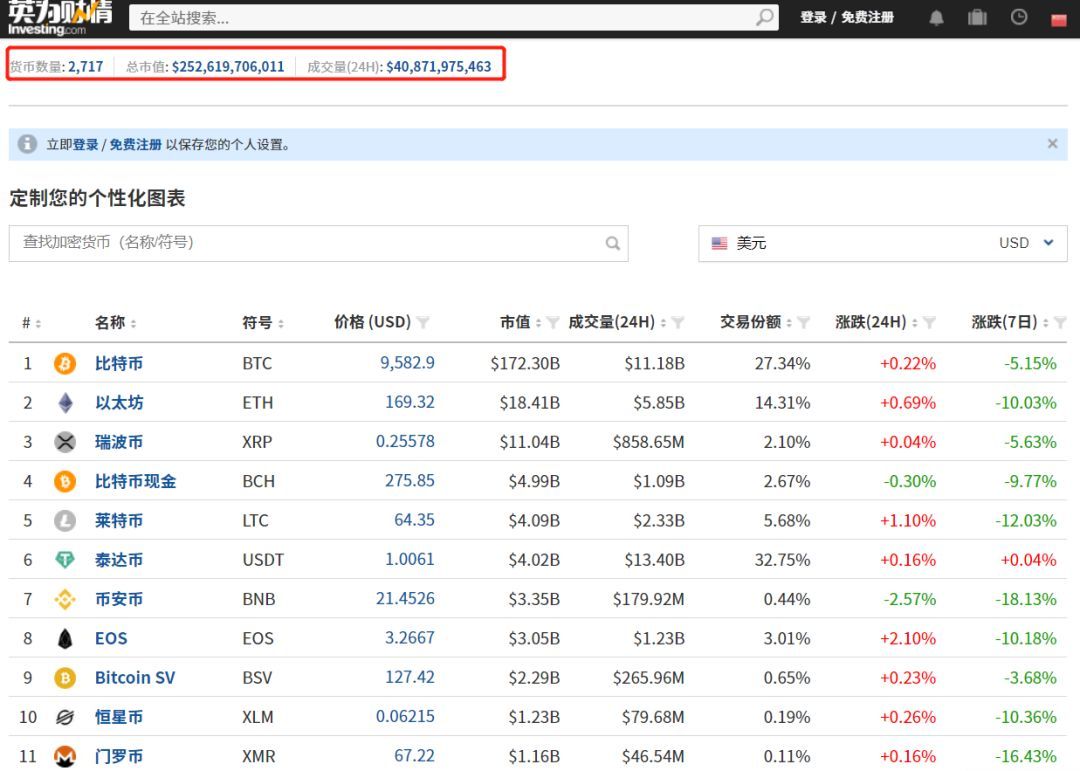Open filter funnel on 交易份额 column

tap(803, 322)
